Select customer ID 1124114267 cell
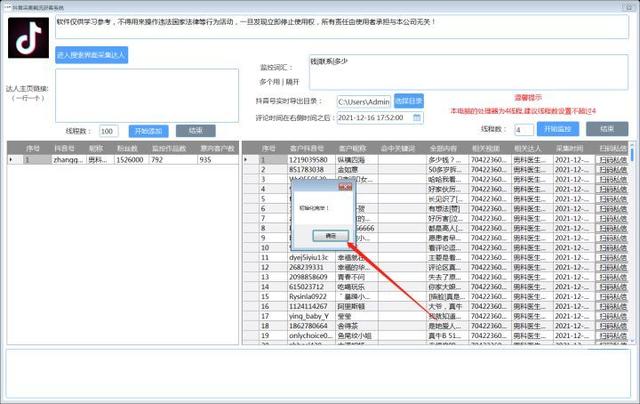This screenshot has height=404, width=640. pyautogui.click(x=312, y=306)
